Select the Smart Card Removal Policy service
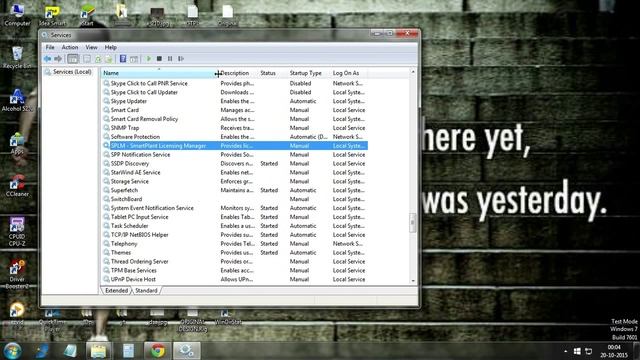The height and width of the screenshot is (360, 640). pyautogui.click(x=235, y=119)
